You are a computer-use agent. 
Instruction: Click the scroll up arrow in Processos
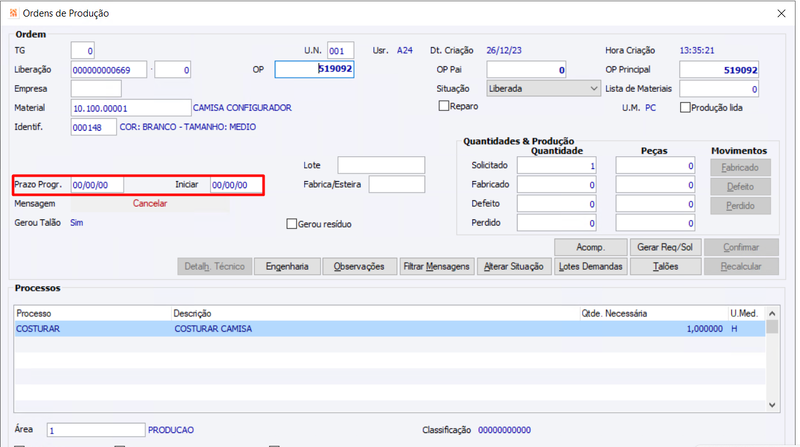coord(772,313)
